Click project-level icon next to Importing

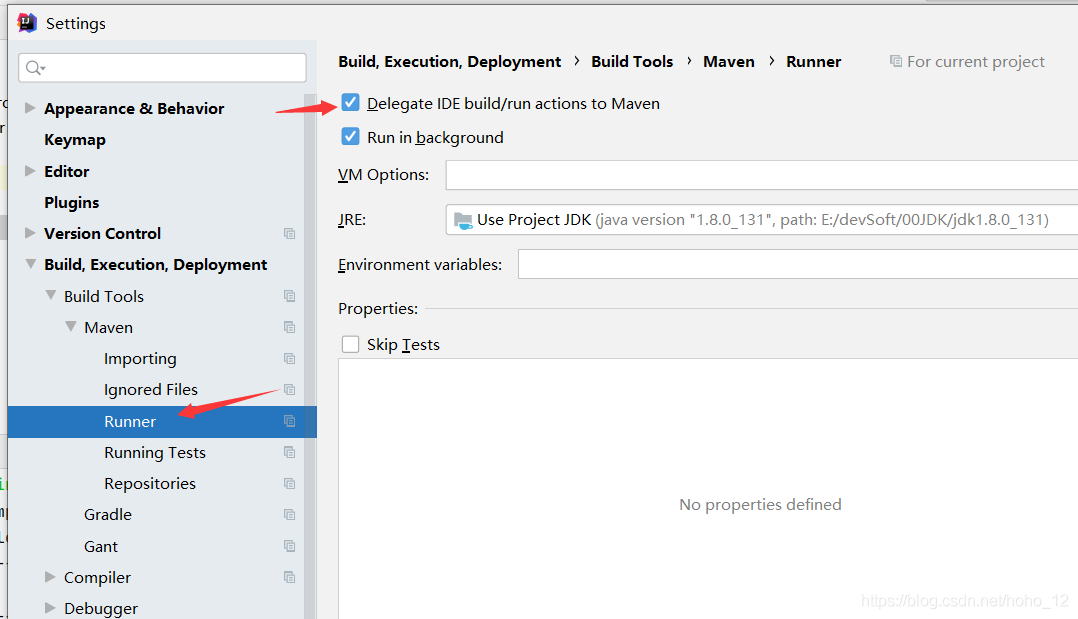tap(289, 359)
